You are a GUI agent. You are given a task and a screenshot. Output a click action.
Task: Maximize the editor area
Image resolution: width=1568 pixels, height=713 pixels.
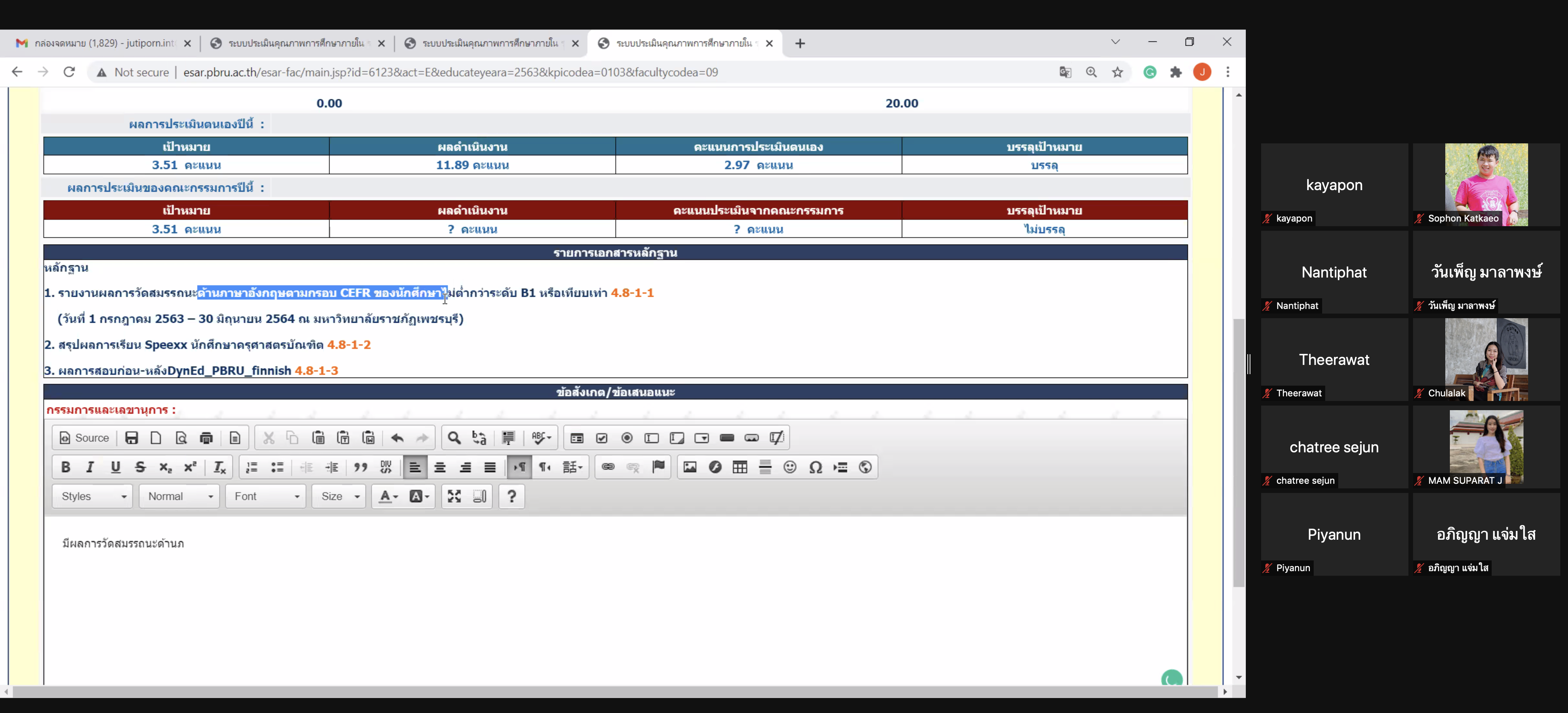[x=454, y=496]
